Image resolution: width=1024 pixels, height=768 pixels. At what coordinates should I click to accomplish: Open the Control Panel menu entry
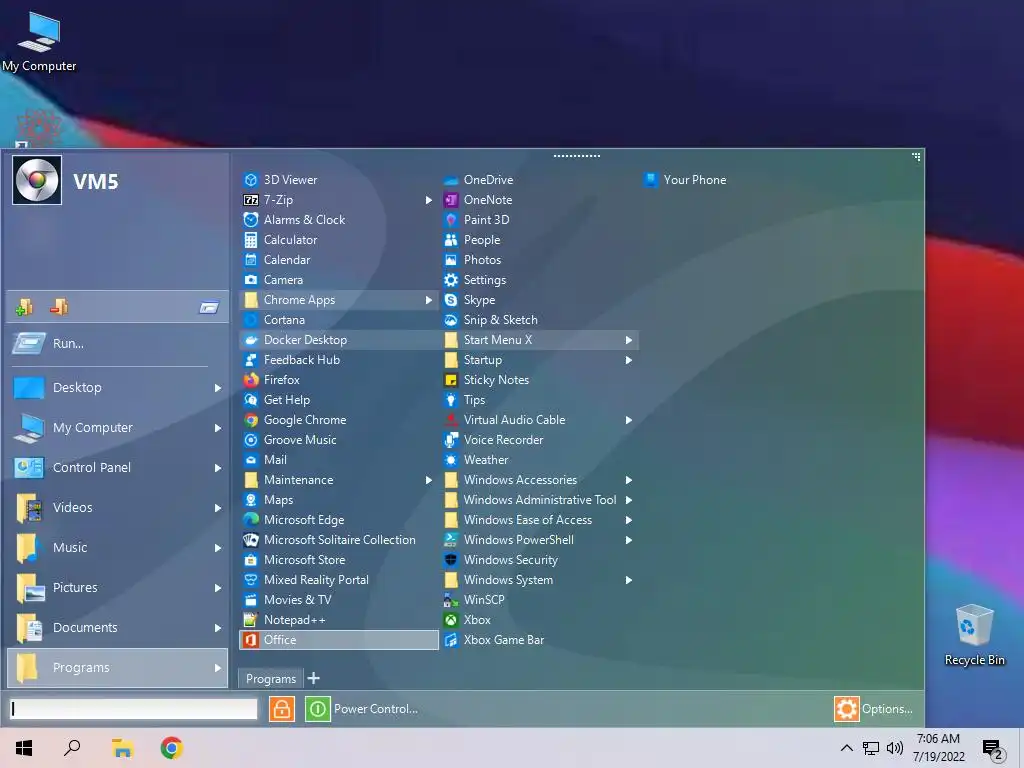point(118,468)
